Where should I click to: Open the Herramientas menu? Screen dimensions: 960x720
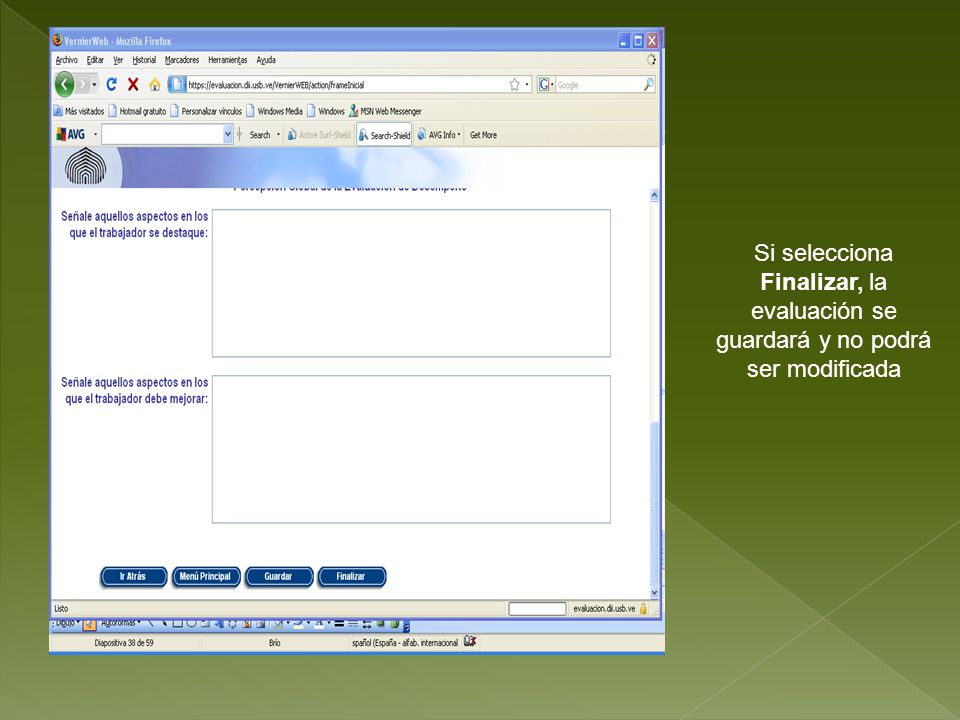228,60
